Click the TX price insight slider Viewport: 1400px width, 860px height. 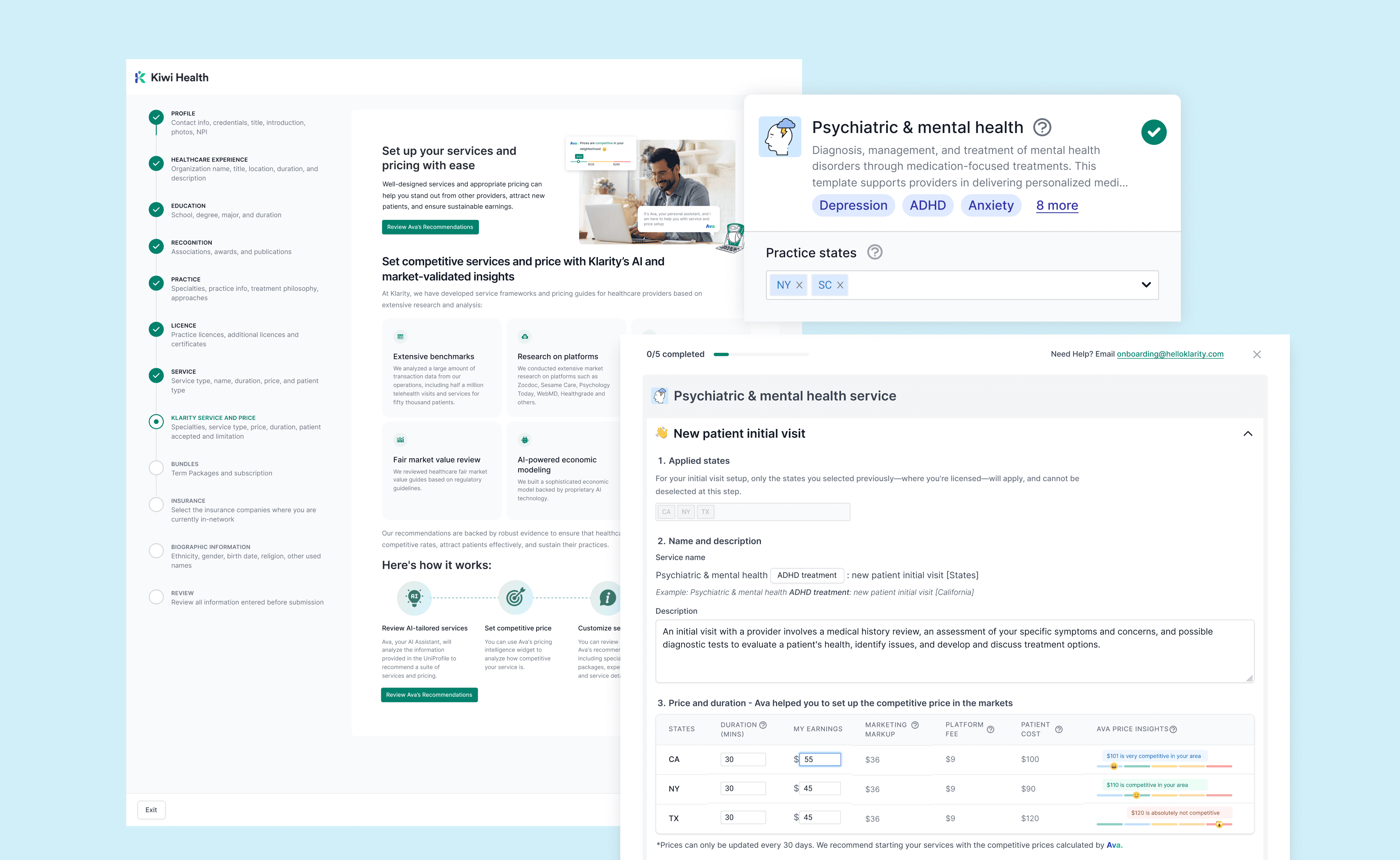click(1165, 824)
